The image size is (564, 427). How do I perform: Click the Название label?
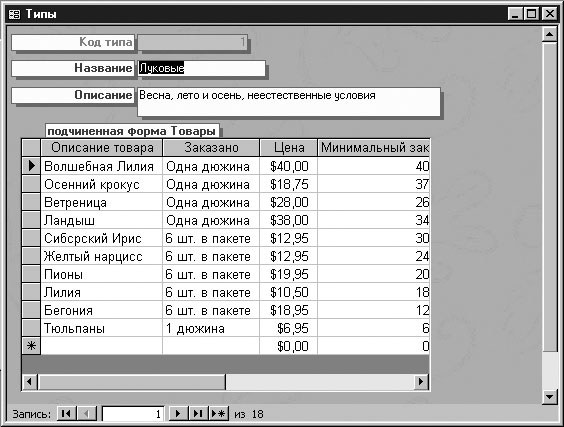73,68
